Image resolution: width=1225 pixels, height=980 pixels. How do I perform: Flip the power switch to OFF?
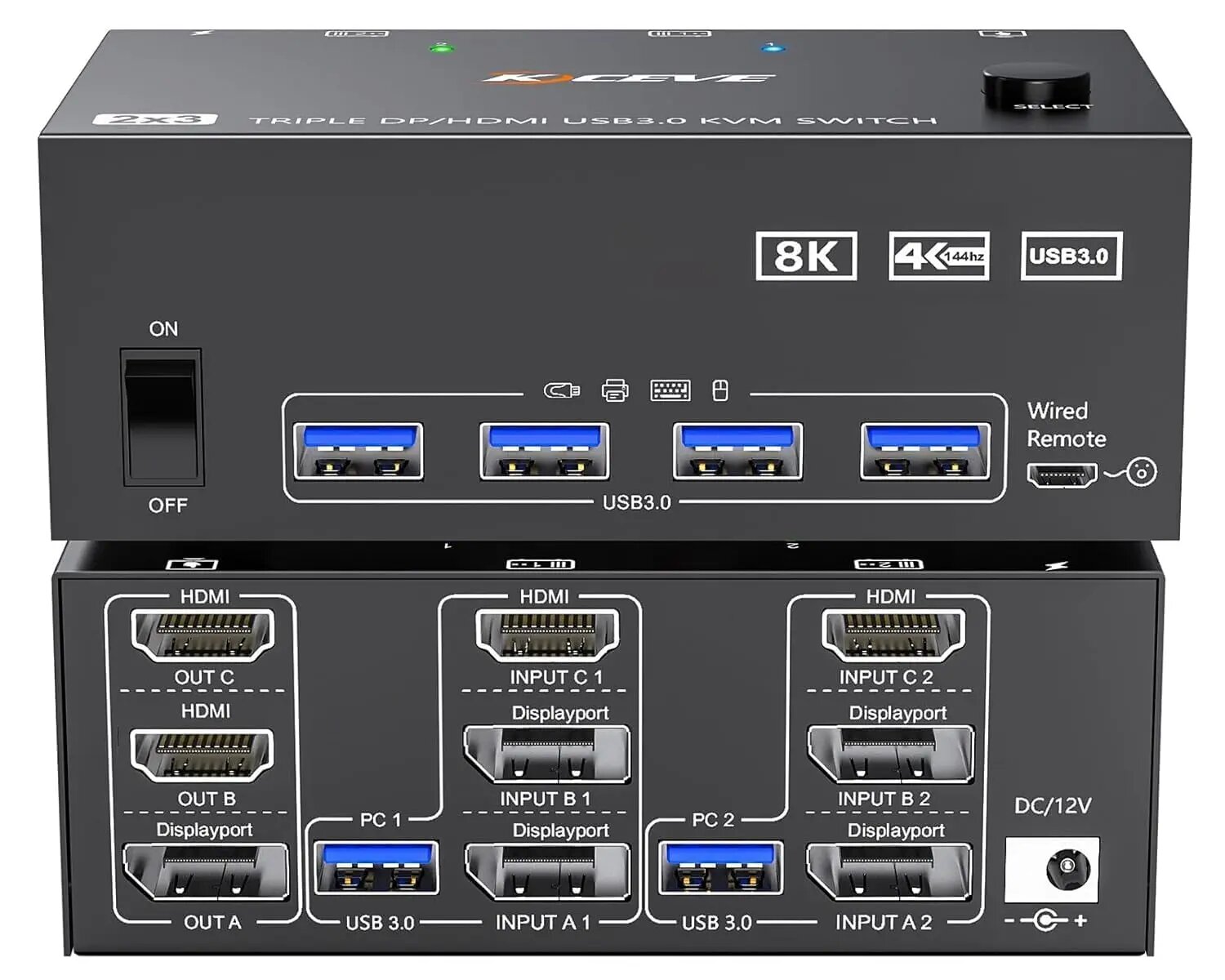160,457
